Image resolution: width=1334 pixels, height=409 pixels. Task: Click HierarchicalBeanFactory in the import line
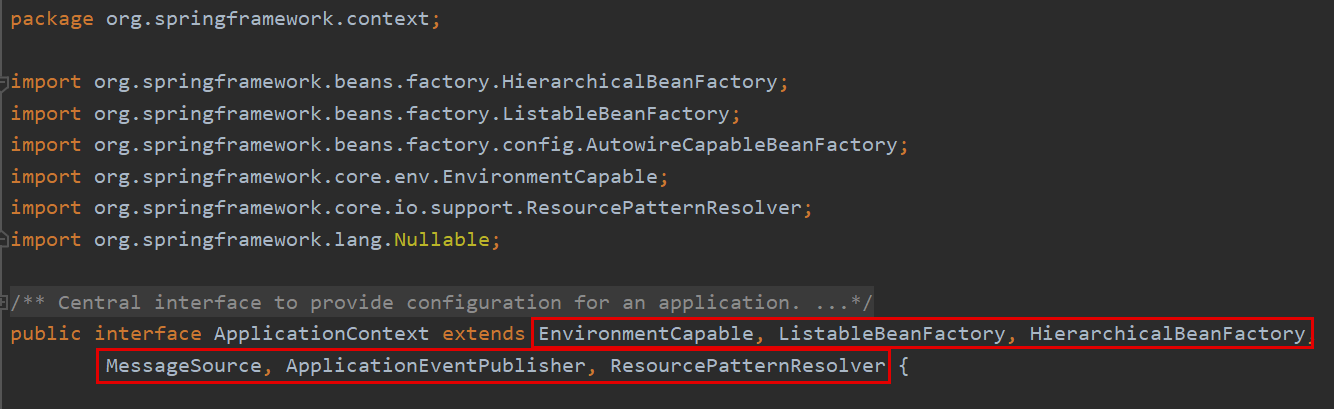639,82
